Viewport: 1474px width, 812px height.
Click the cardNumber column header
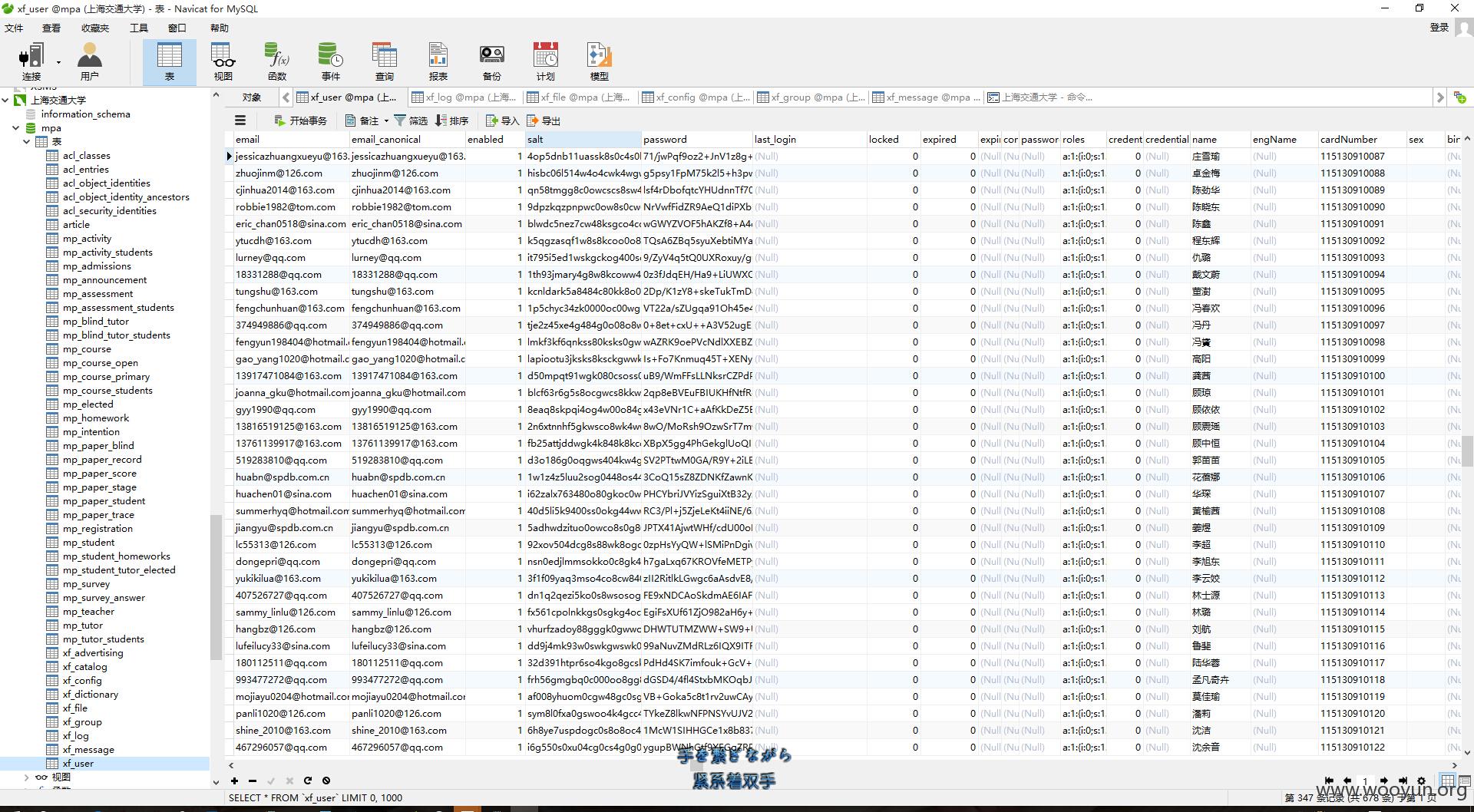click(x=1362, y=139)
